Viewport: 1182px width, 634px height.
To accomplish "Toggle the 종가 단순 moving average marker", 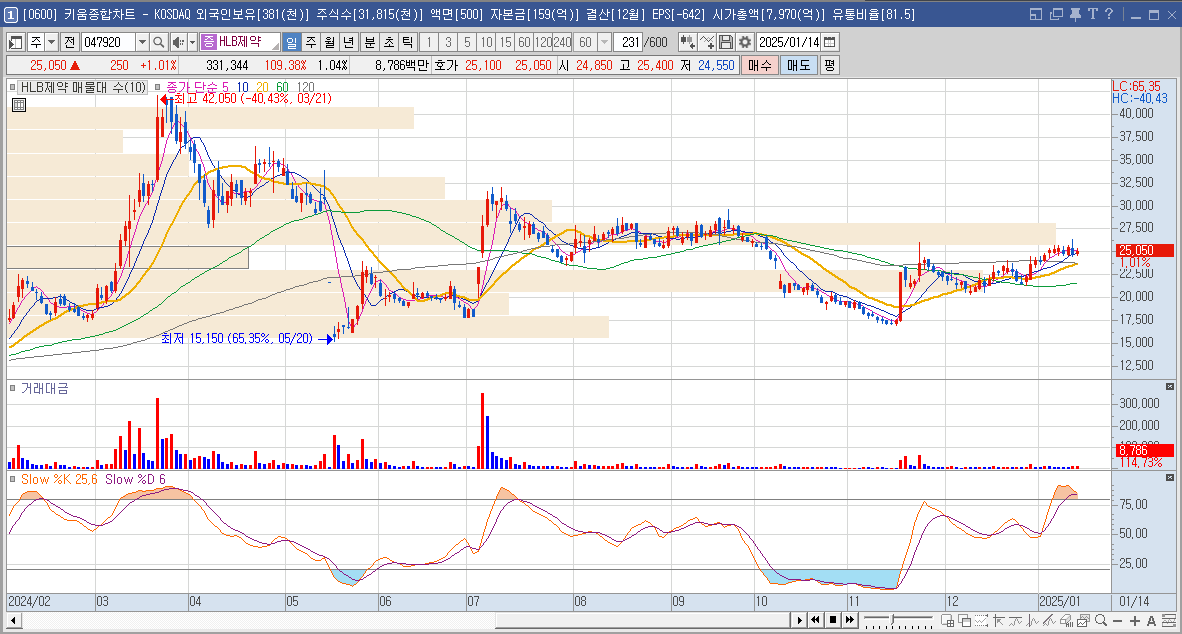I will pos(158,87).
